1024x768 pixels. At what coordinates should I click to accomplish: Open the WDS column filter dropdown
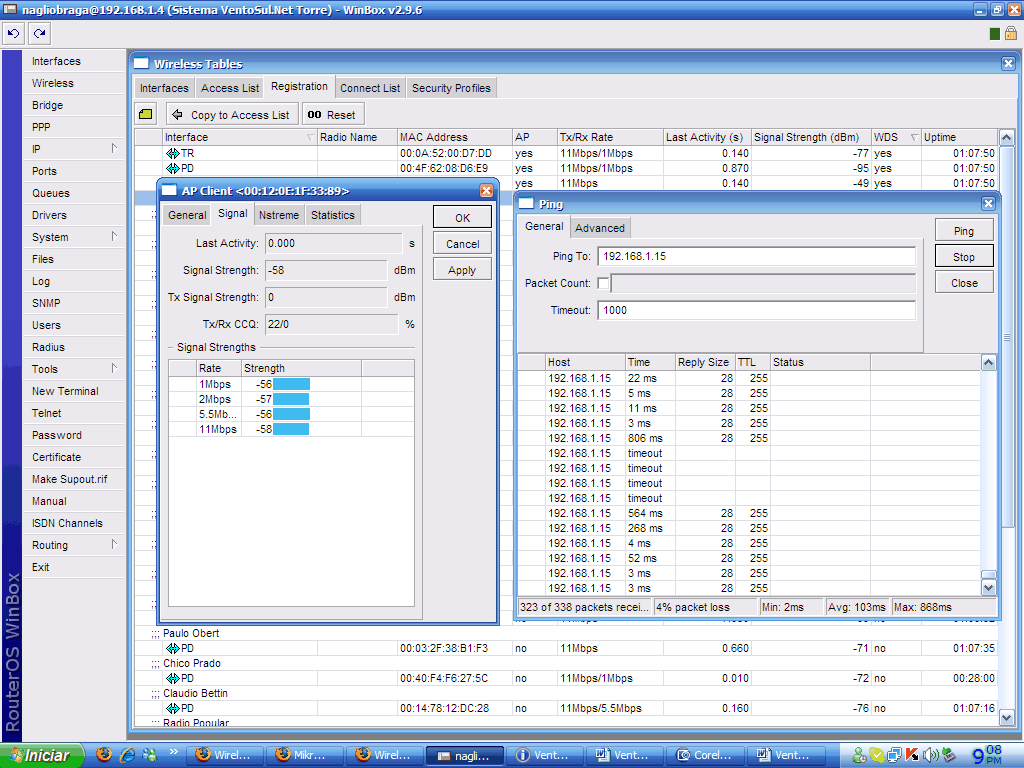pyautogui.click(x=913, y=137)
